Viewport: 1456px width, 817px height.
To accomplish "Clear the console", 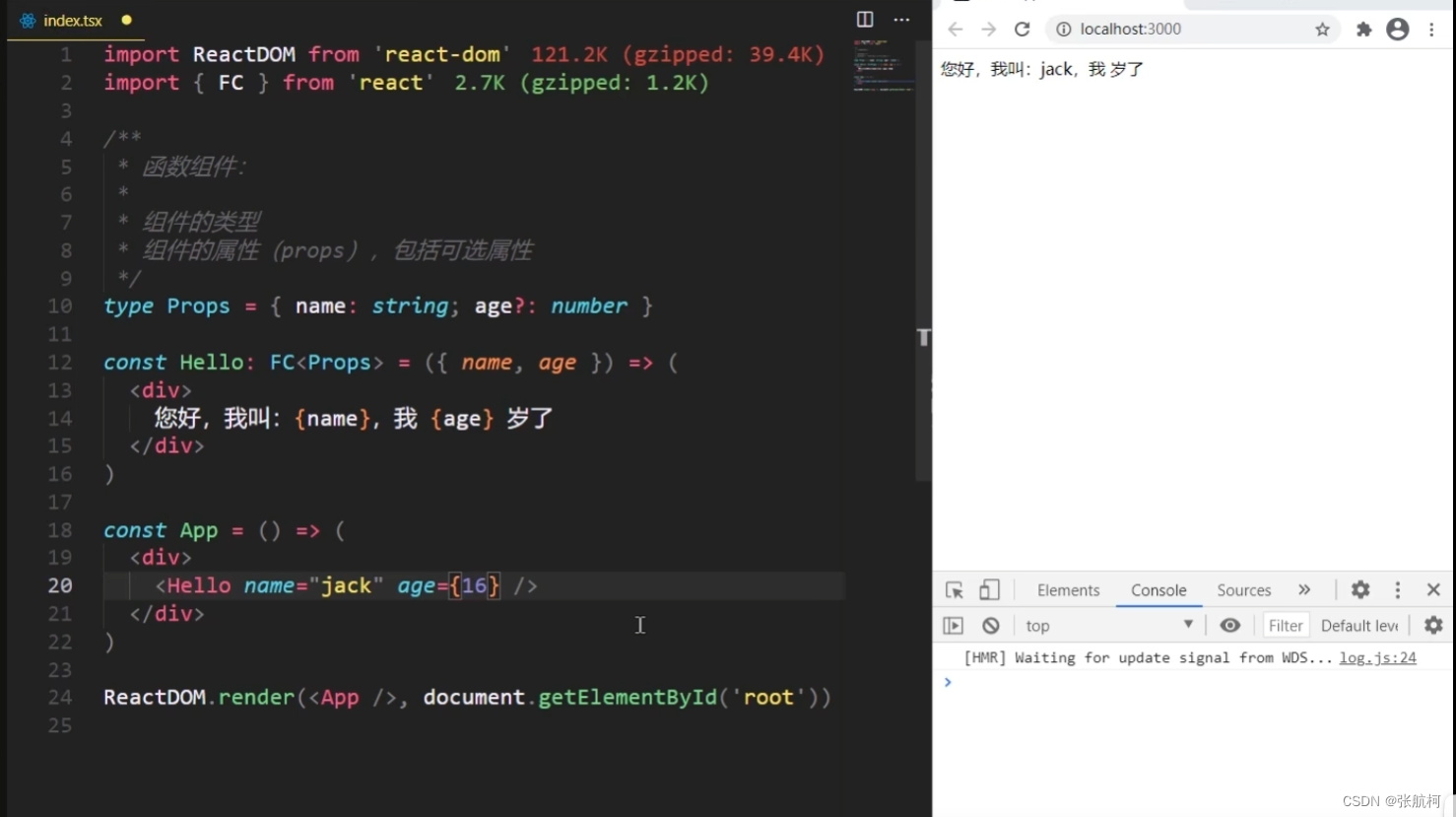I will coord(991,625).
